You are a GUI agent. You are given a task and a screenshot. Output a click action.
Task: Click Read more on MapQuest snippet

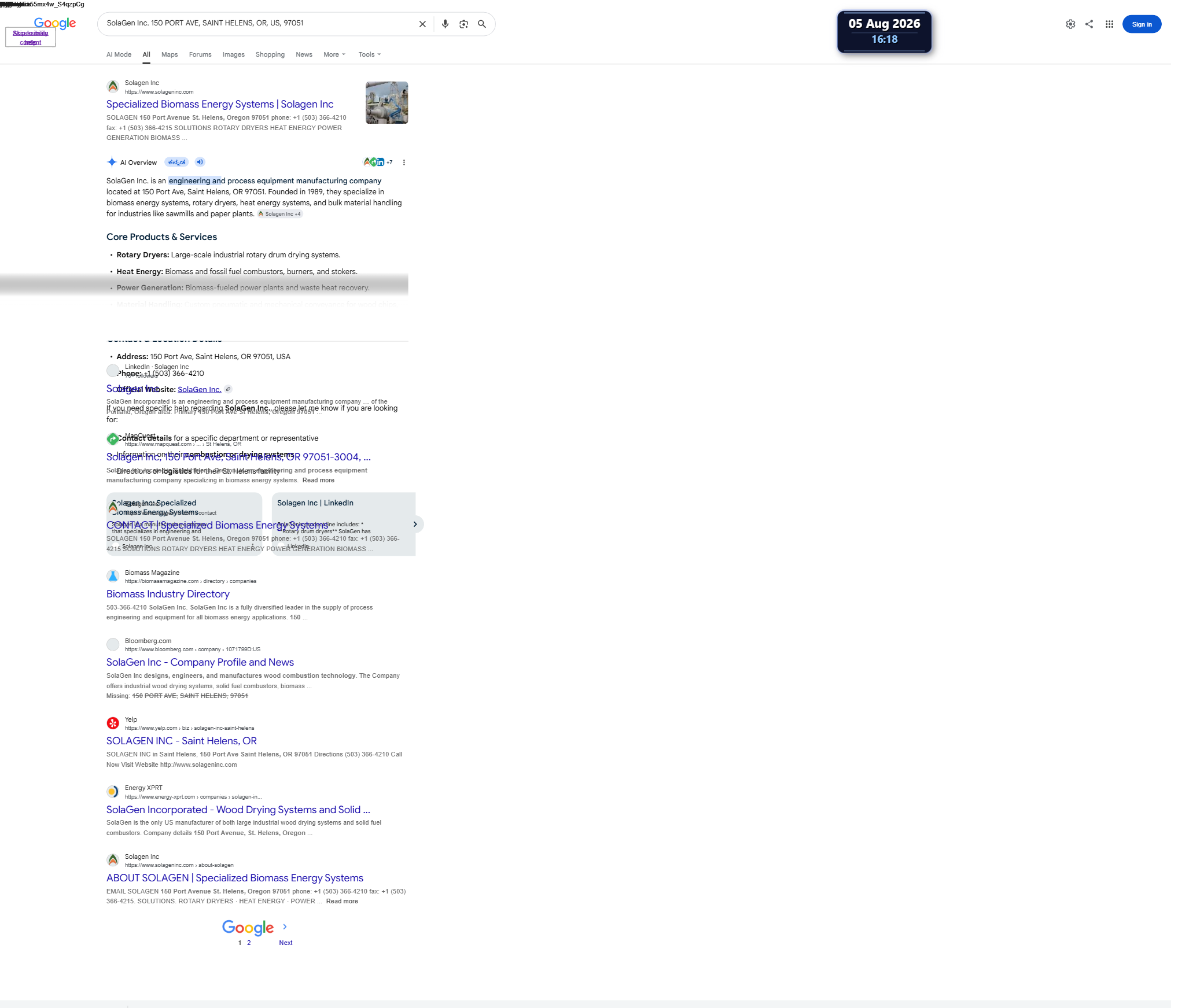(318, 480)
